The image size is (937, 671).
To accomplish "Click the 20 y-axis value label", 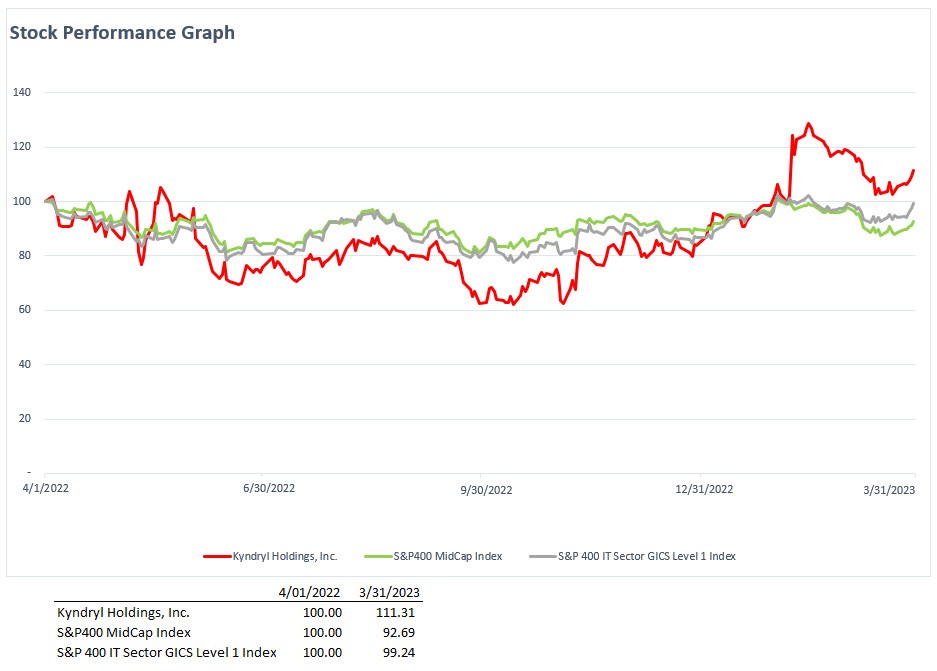I will (x=25, y=419).
